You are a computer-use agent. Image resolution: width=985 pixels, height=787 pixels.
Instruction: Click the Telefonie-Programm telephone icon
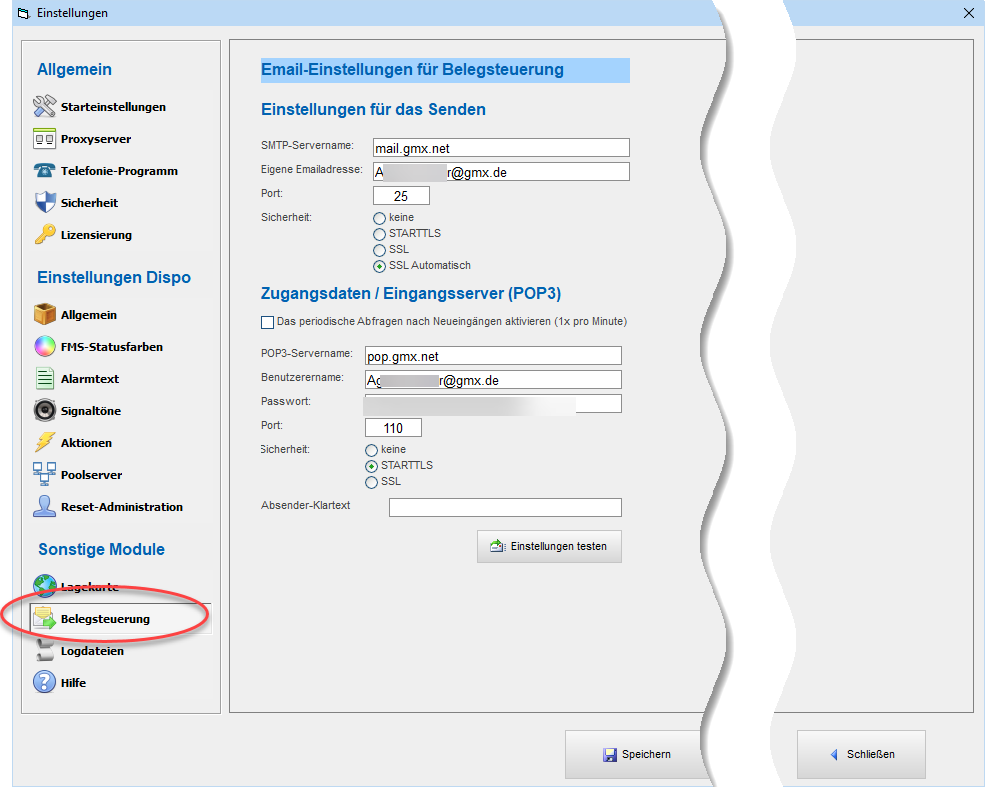click(x=44, y=171)
